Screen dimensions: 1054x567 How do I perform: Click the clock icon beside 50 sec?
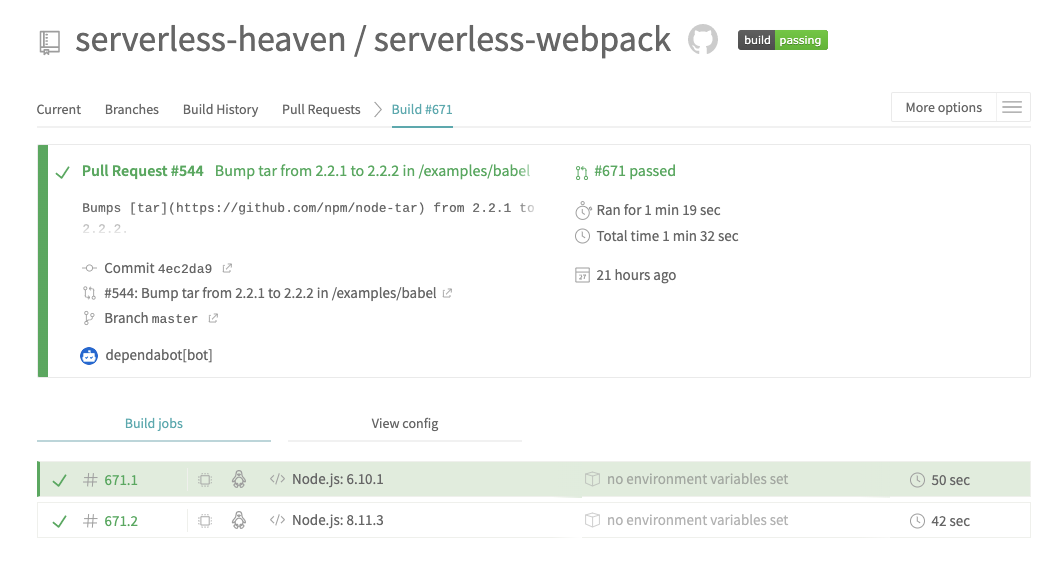[x=918, y=480]
